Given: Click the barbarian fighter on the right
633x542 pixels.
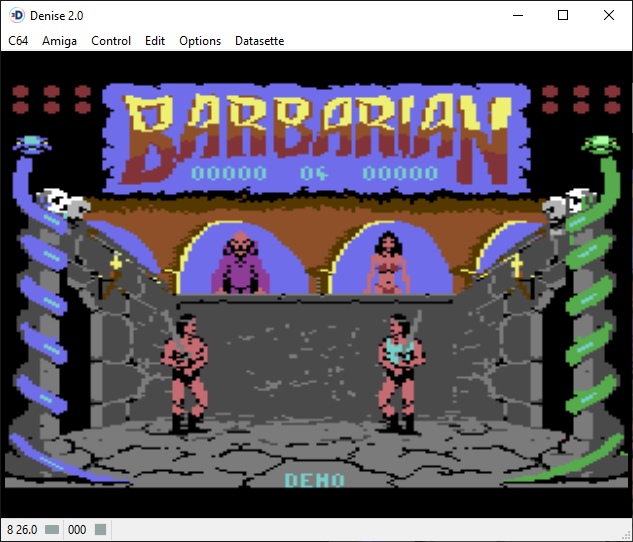Looking at the screenshot, I should point(401,373).
